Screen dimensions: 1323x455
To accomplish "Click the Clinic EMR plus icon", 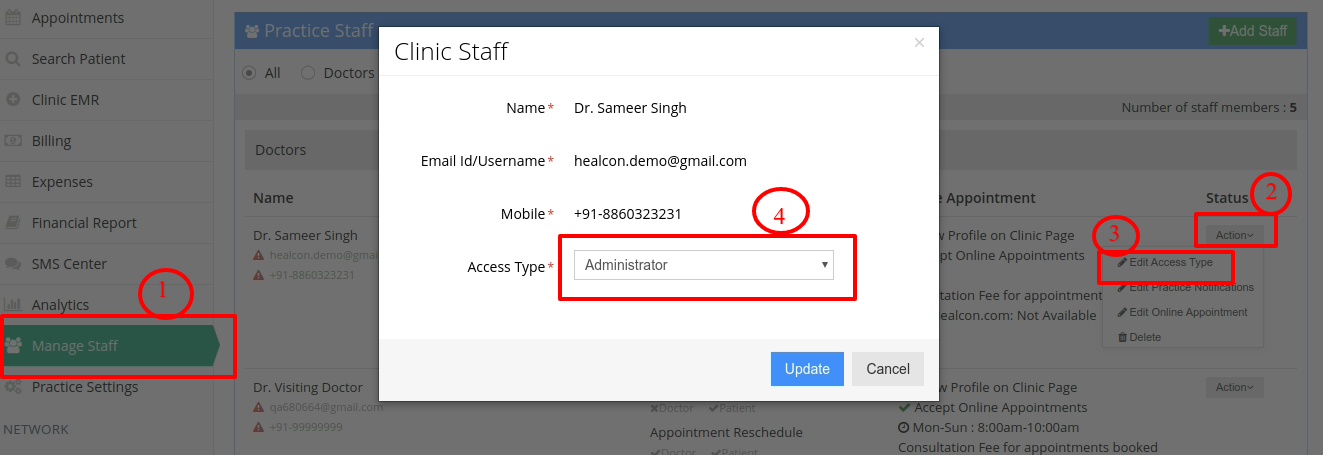I will click(x=14, y=100).
